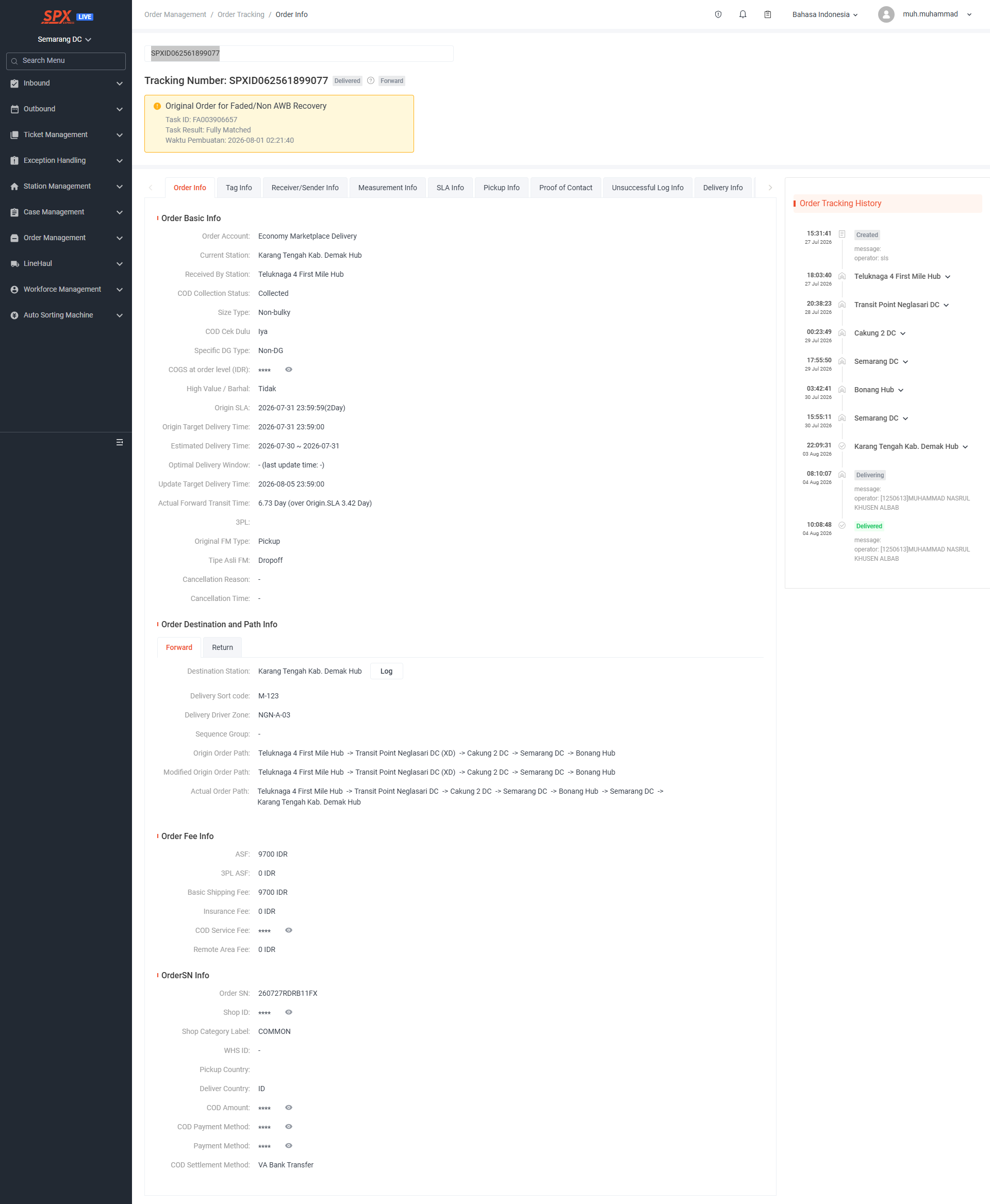Open the Measurement Info tab
Viewport: 990px width, 1204px height.
[387, 188]
